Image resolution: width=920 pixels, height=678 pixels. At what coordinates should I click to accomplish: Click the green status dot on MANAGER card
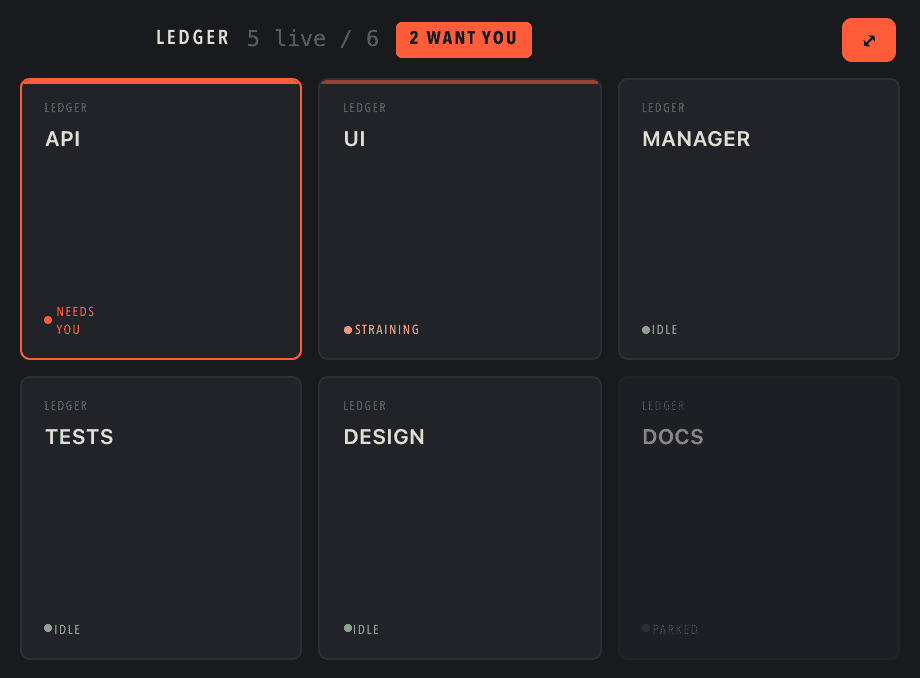pyautogui.click(x=646, y=330)
